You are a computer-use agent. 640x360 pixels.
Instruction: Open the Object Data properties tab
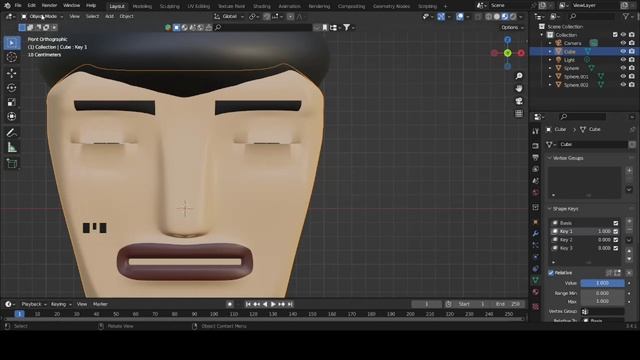click(536, 280)
